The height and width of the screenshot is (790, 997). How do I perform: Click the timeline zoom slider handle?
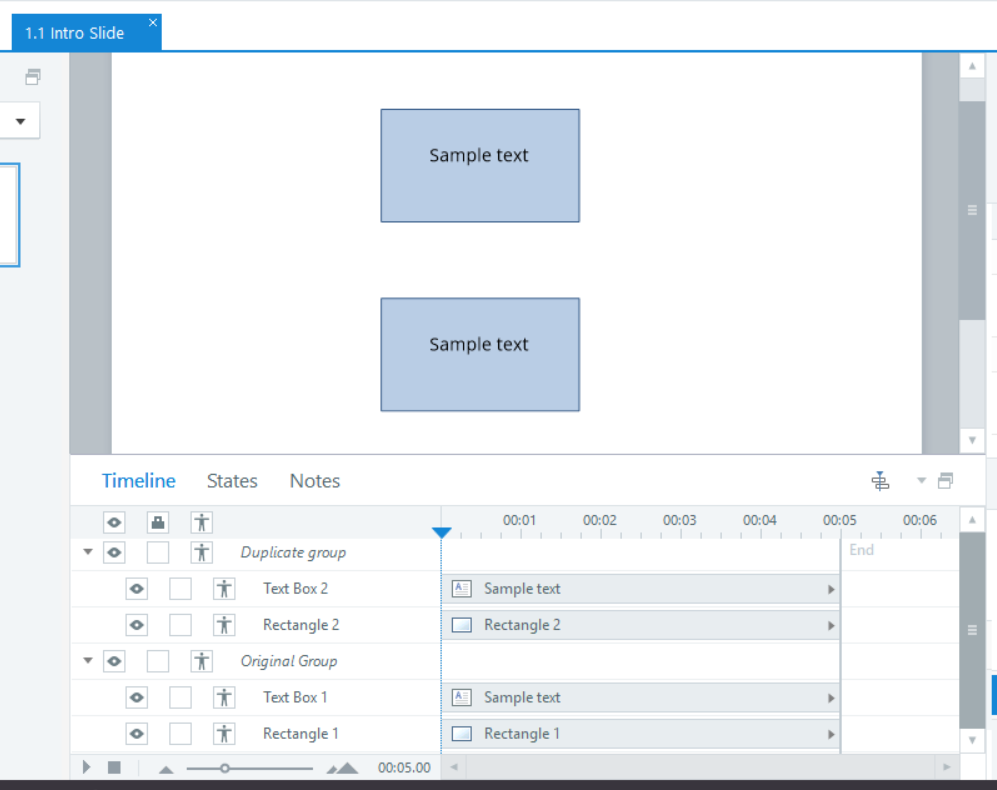[x=223, y=767]
